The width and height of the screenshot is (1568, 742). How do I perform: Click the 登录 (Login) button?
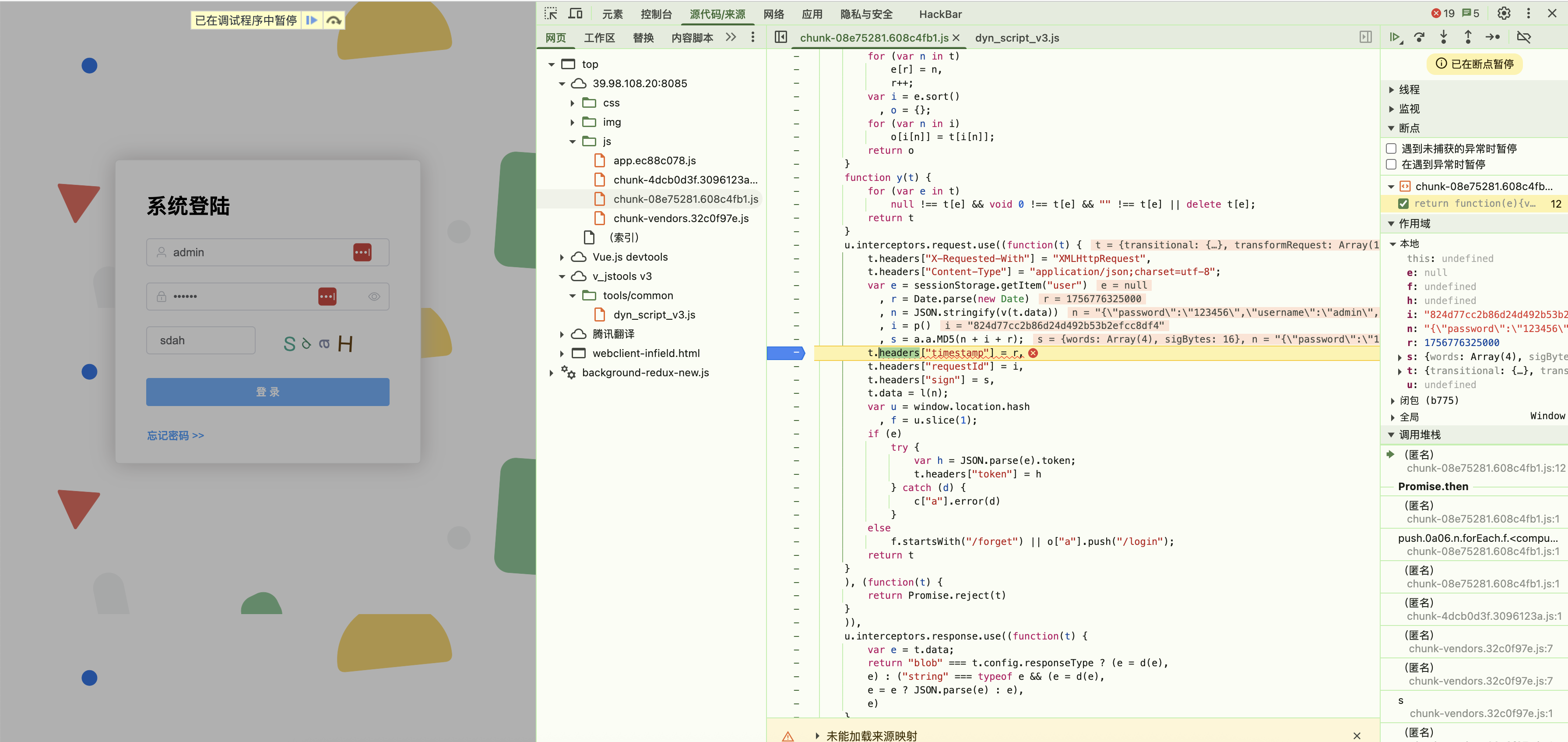point(267,392)
